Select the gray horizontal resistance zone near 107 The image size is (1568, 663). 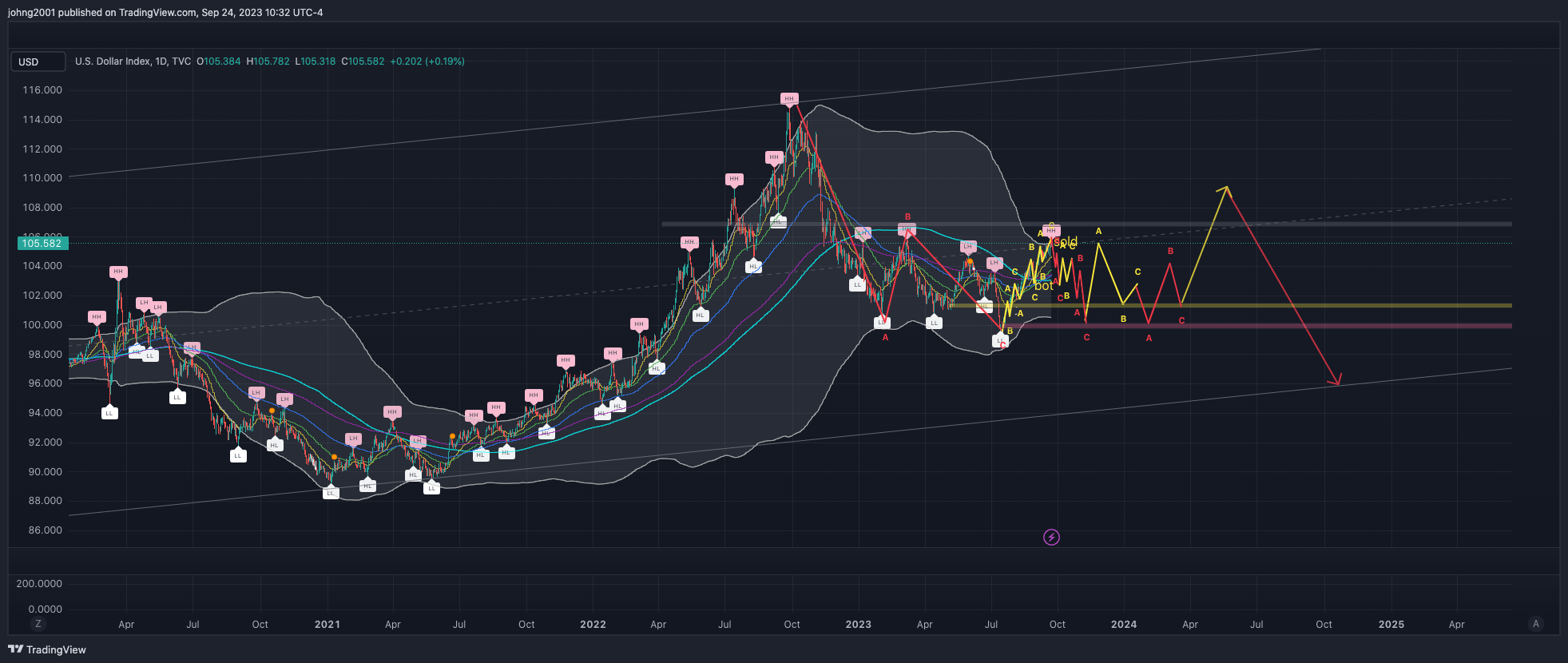[x=1086, y=224]
